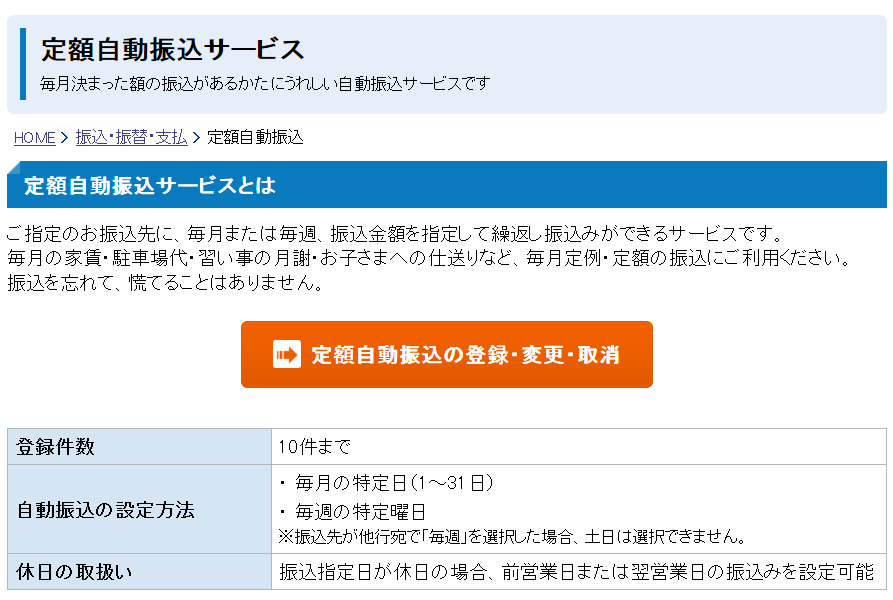Screen dimensions: 893x600
Task: Open the HOME link
Action: coord(33,138)
